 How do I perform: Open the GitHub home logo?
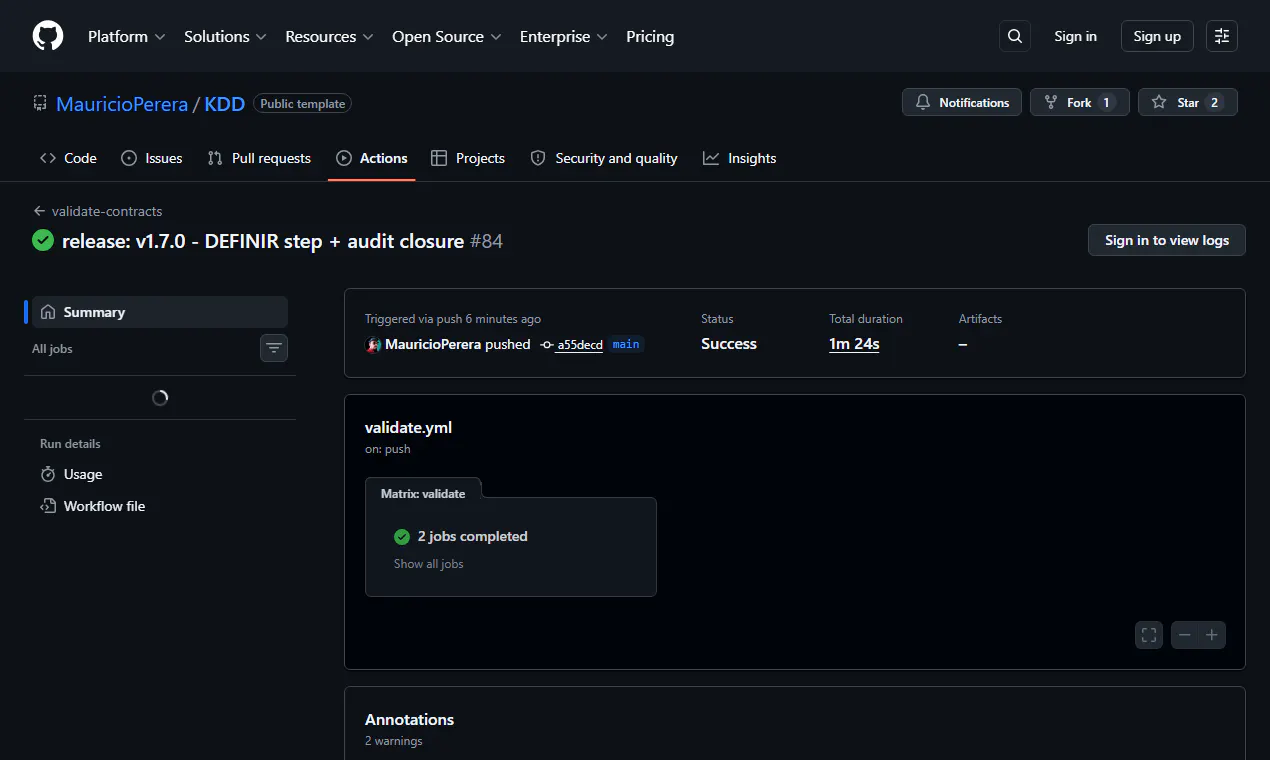pos(48,36)
